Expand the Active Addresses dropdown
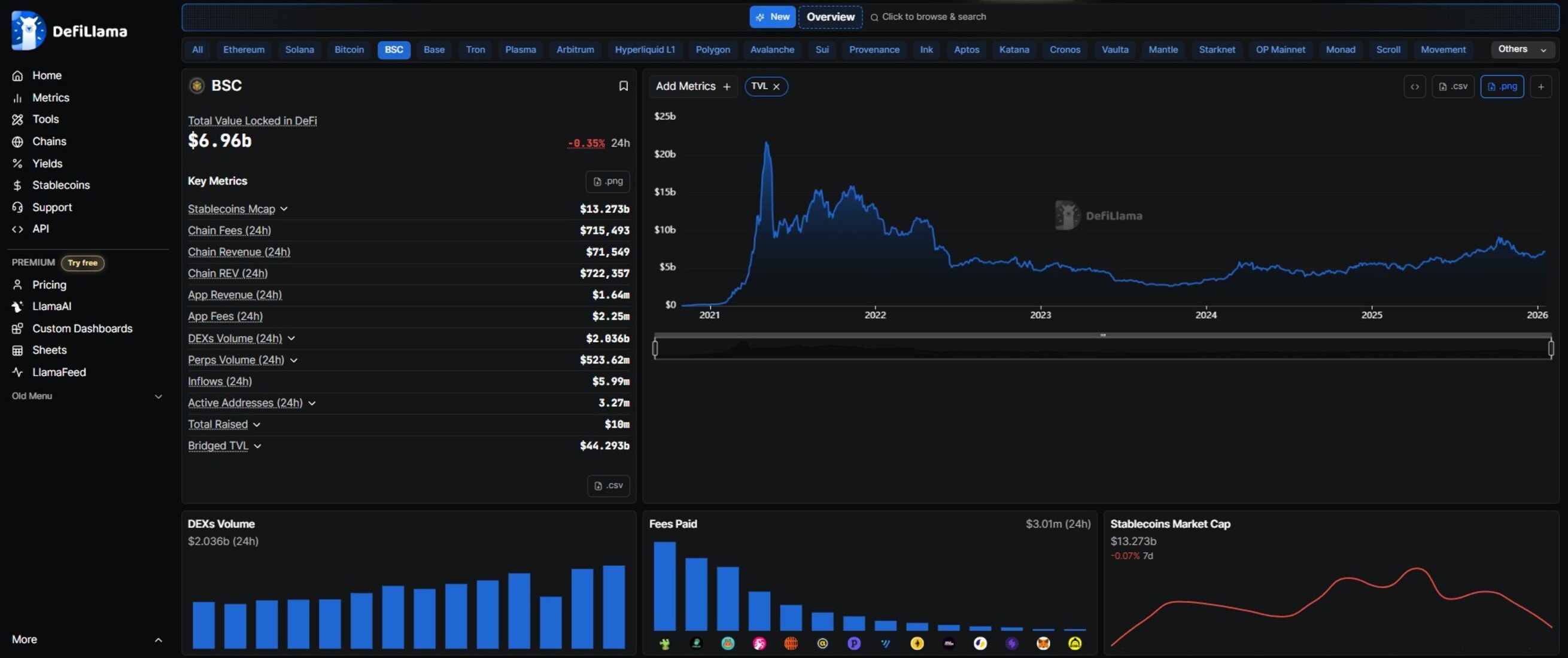Viewport: 1568px width, 658px height. coord(313,403)
